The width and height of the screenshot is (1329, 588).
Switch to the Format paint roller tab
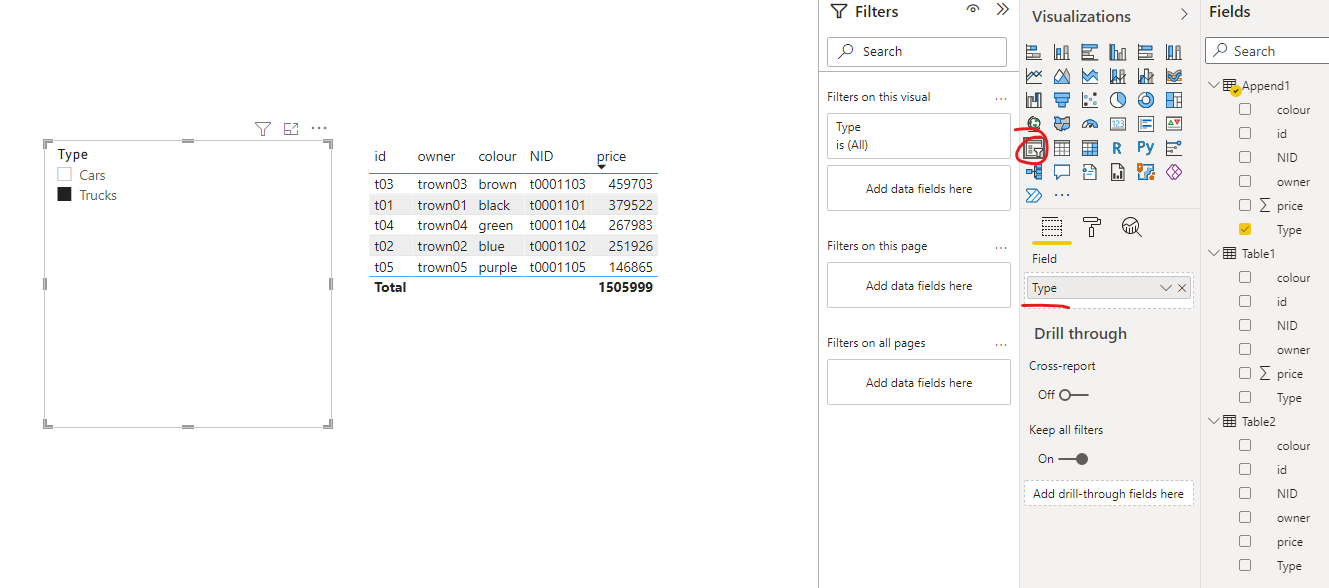point(1092,227)
